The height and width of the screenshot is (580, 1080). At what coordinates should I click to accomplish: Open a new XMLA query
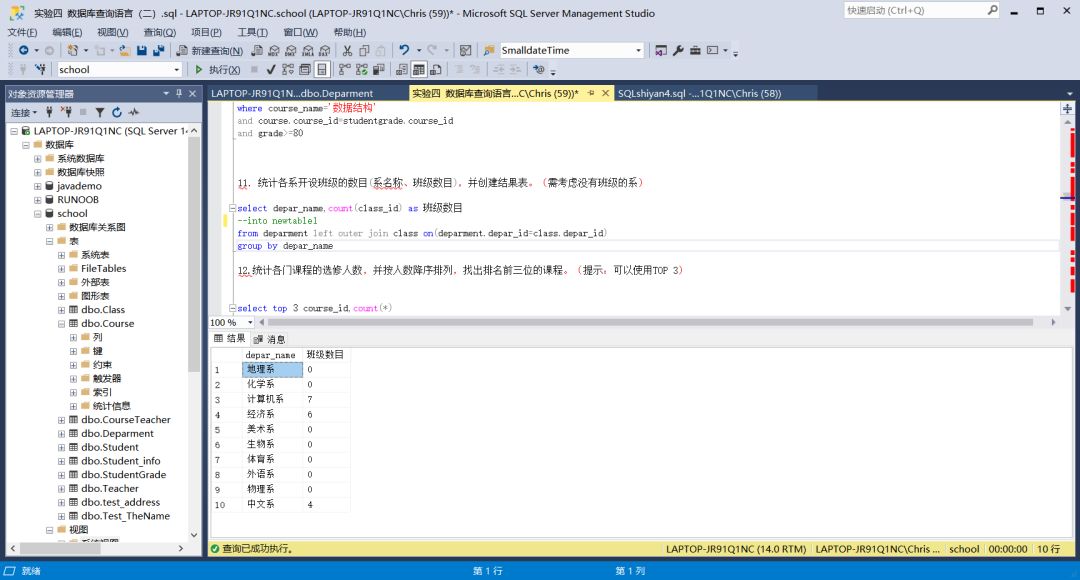point(308,50)
